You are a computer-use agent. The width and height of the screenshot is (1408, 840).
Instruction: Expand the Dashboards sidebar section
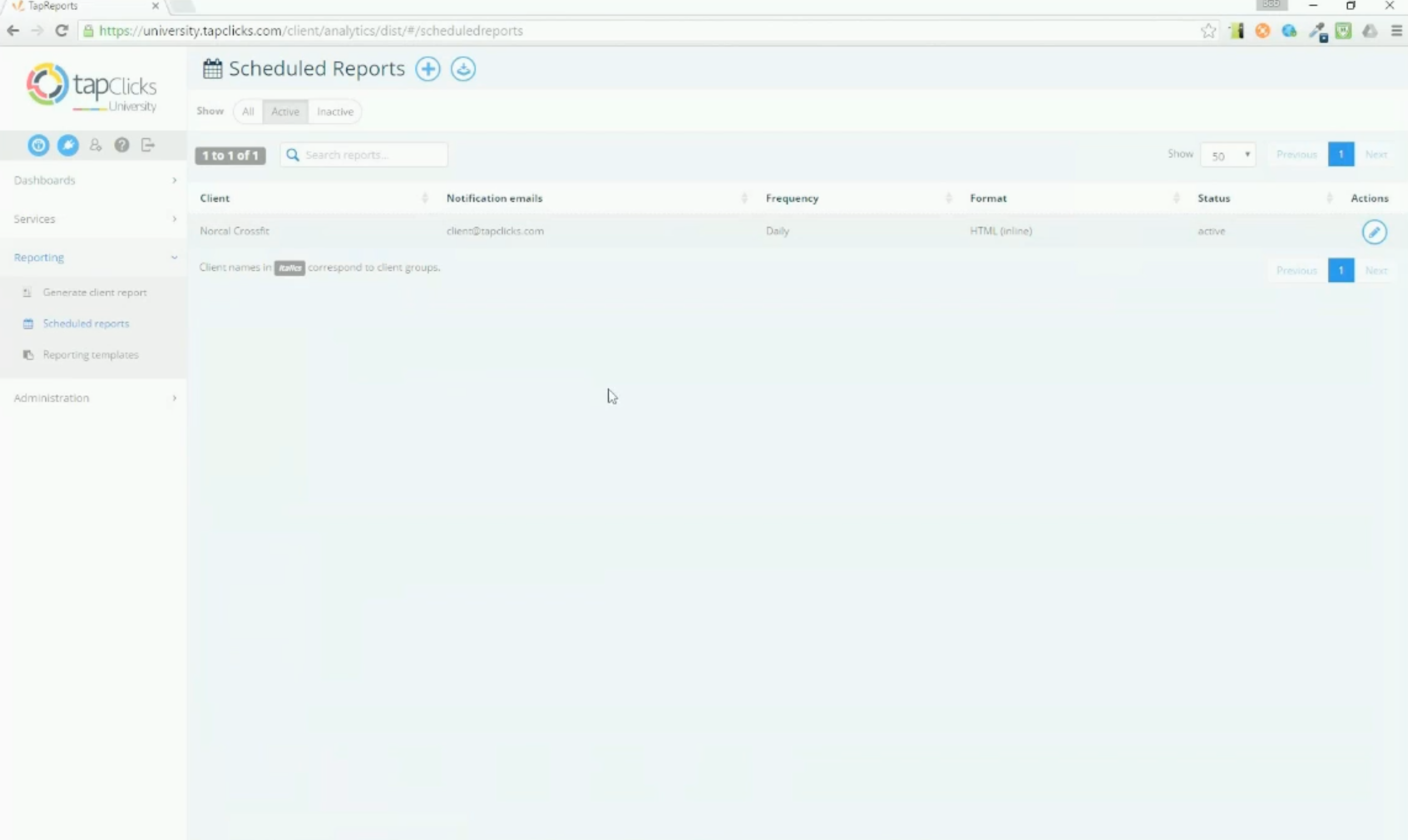(93, 180)
